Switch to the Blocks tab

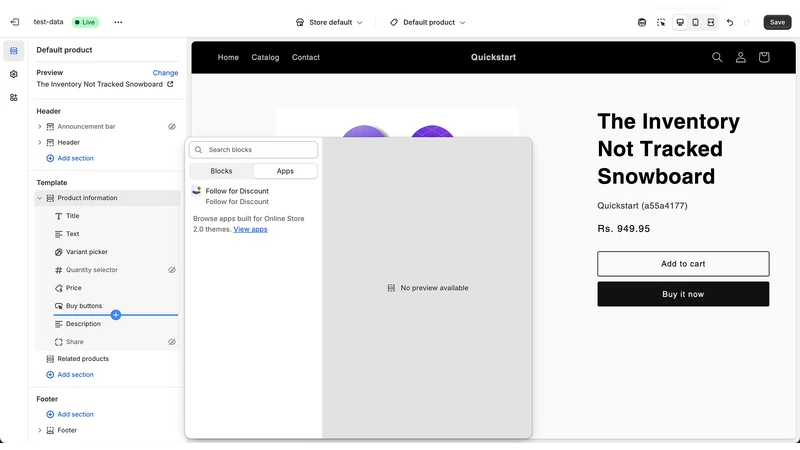click(x=221, y=171)
